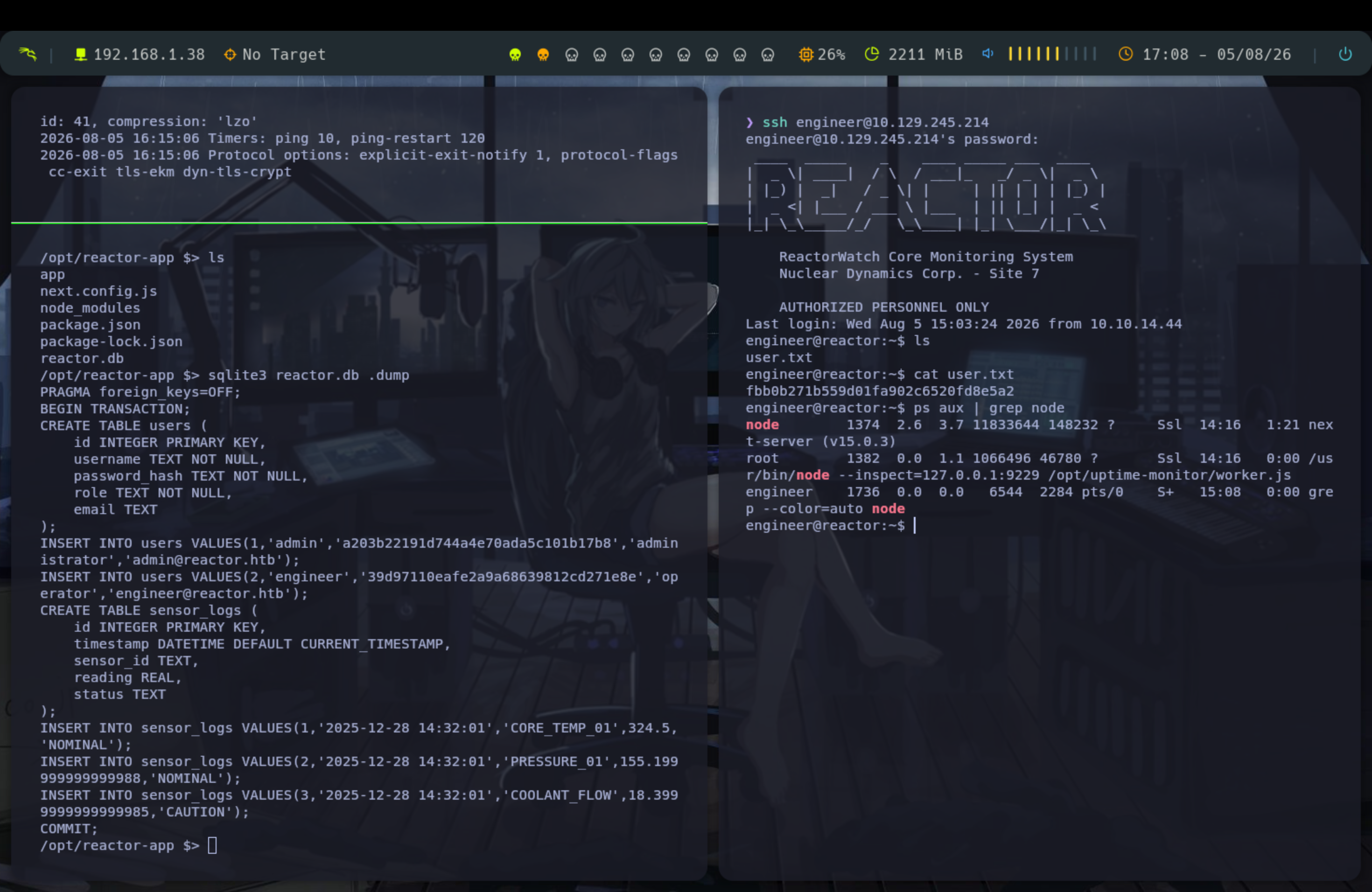
Task: Switch to the green skull workspace
Action: point(515,55)
